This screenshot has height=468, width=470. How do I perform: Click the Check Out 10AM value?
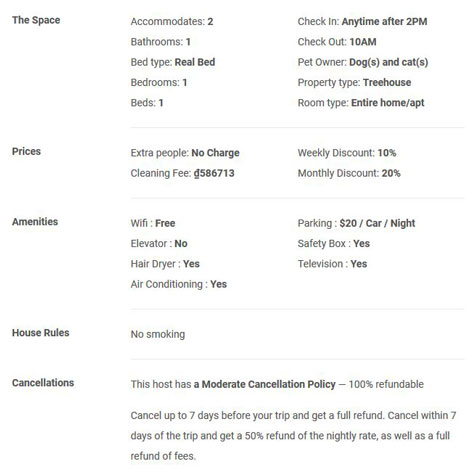[363, 42]
